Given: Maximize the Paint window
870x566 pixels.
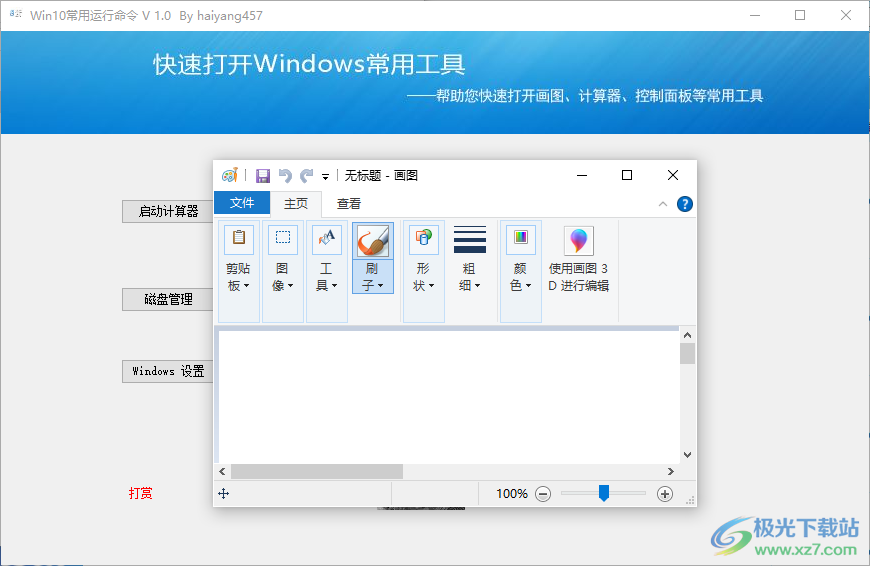Looking at the screenshot, I should pyautogui.click(x=627, y=175).
